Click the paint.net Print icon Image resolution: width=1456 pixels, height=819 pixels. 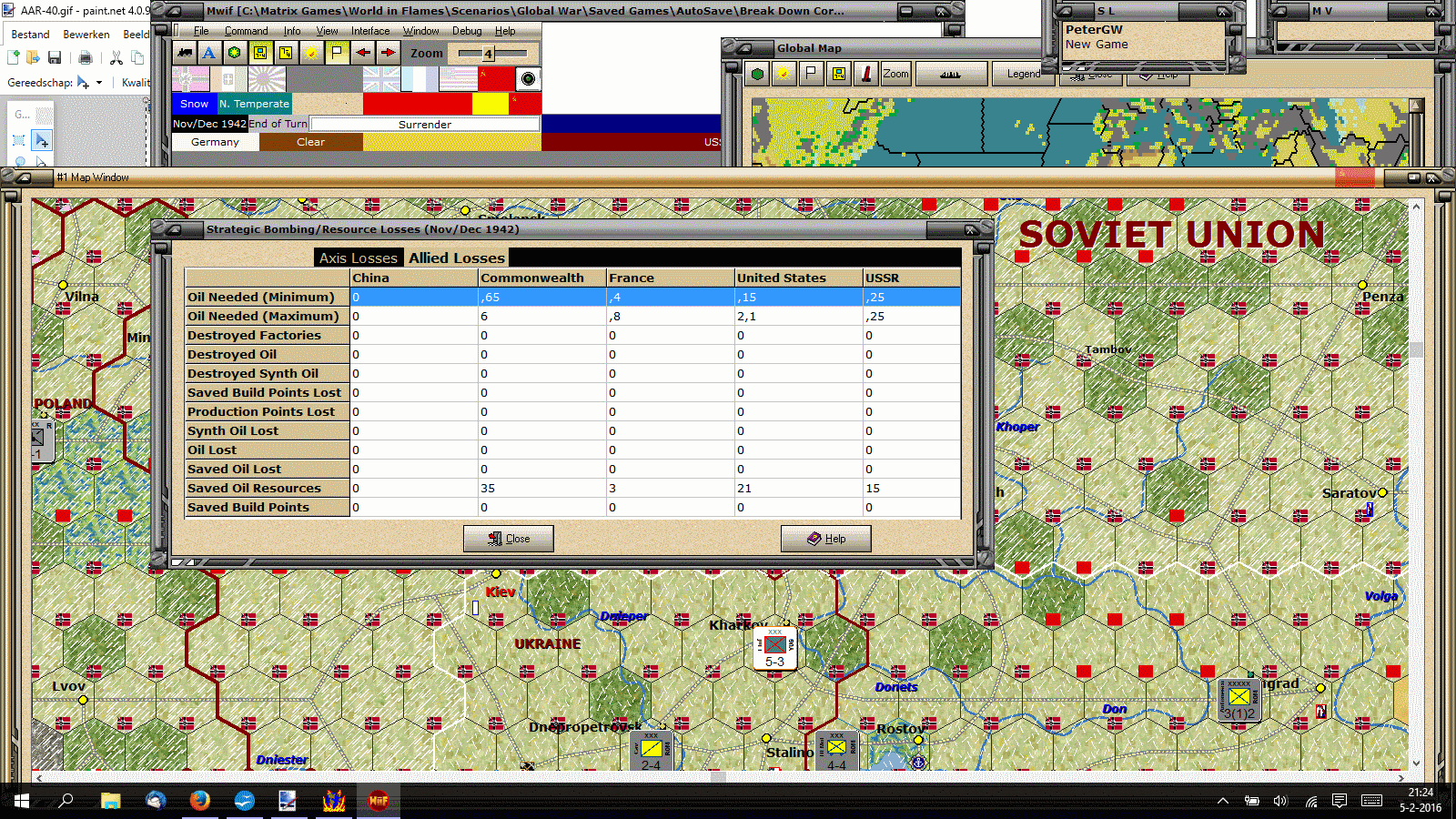tap(86, 57)
